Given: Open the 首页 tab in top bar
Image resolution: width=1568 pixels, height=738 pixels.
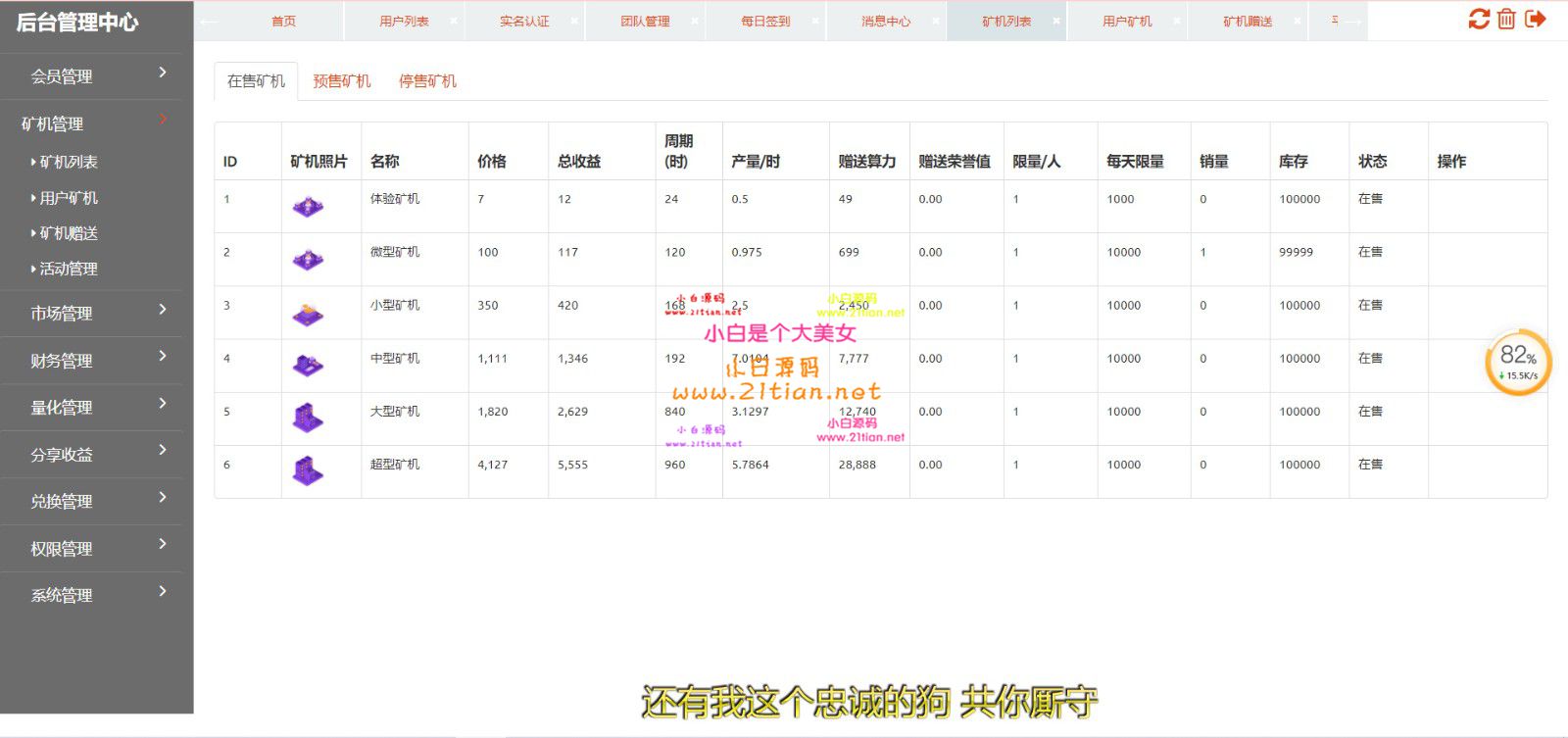Looking at the screenshot, I should click(x=283, y=21).
